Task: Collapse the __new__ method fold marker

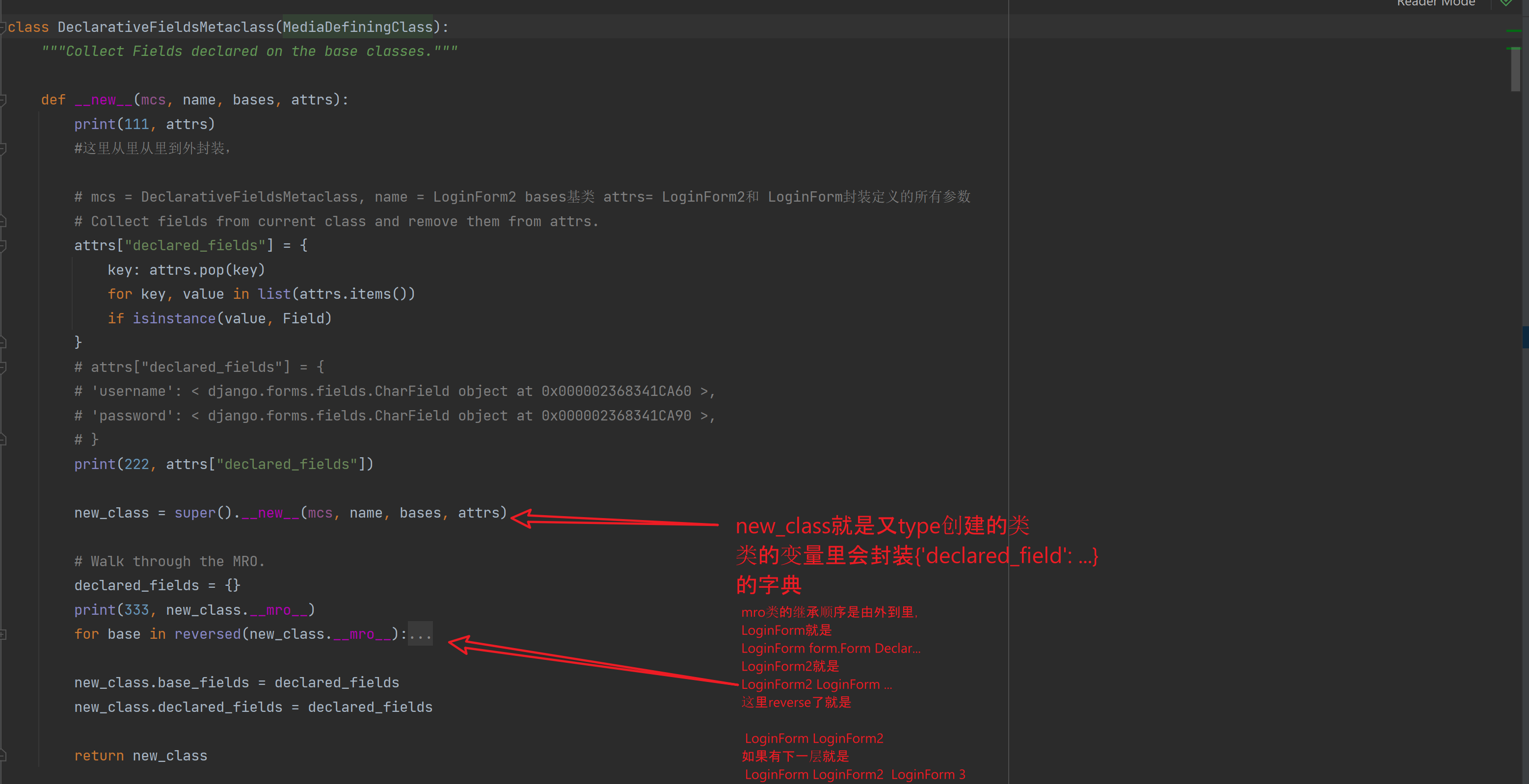Action: 3,100
